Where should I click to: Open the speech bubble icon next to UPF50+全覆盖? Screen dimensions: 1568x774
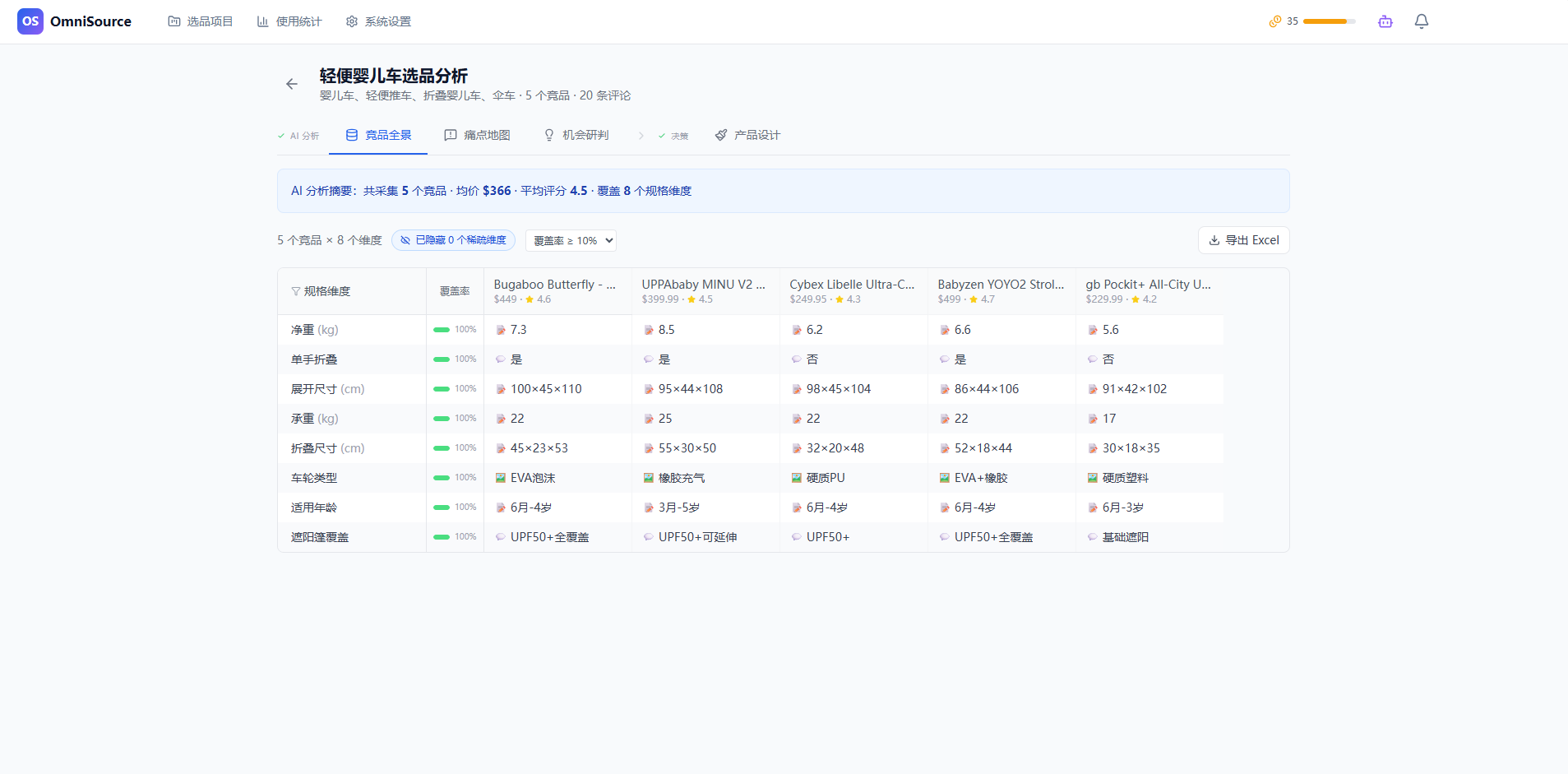coord(500,536)
